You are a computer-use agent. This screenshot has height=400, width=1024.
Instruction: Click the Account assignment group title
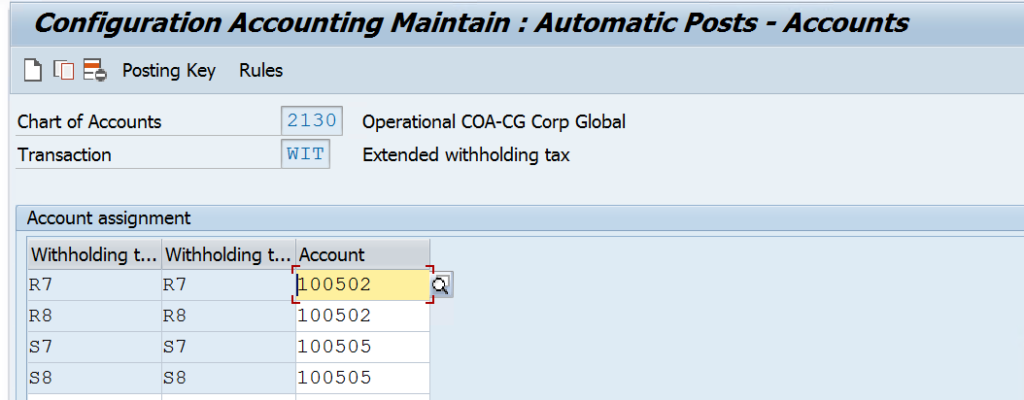[109, 218]
